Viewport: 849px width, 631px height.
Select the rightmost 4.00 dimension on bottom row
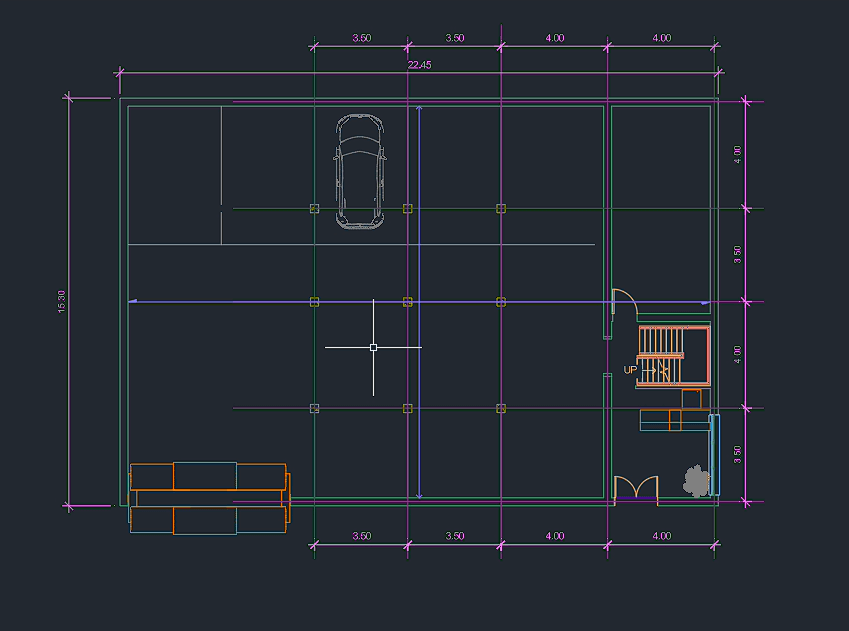pos(661,536)
